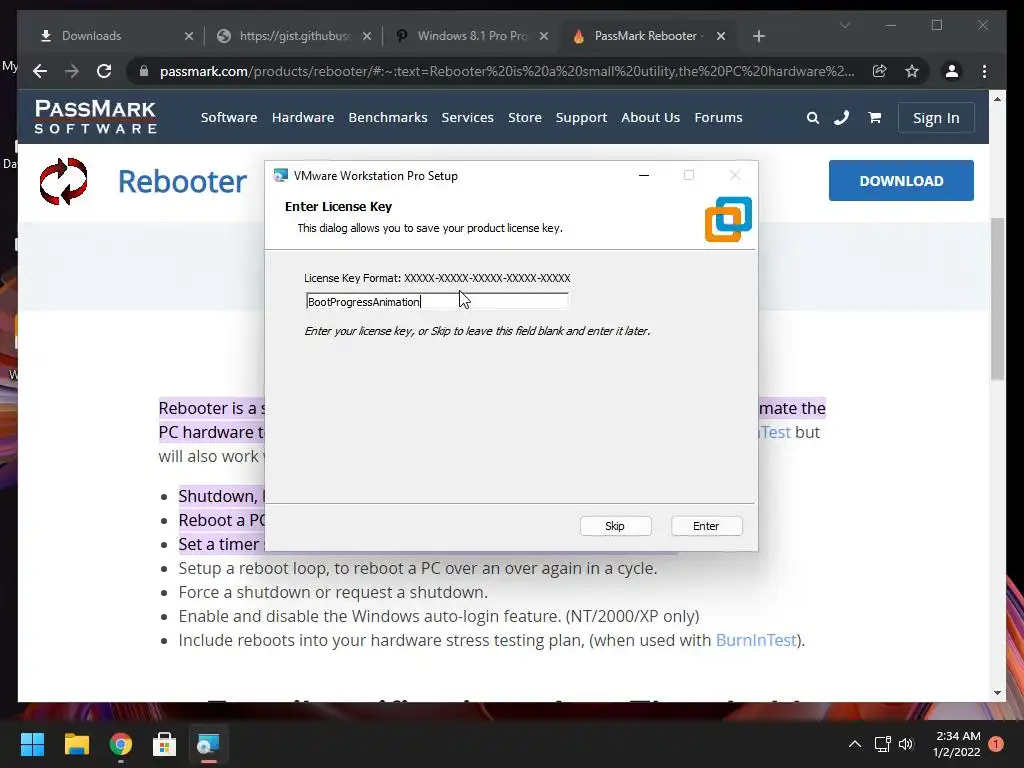
Task: Click the PassMark Software logo
Action: (x=95, y=117)
